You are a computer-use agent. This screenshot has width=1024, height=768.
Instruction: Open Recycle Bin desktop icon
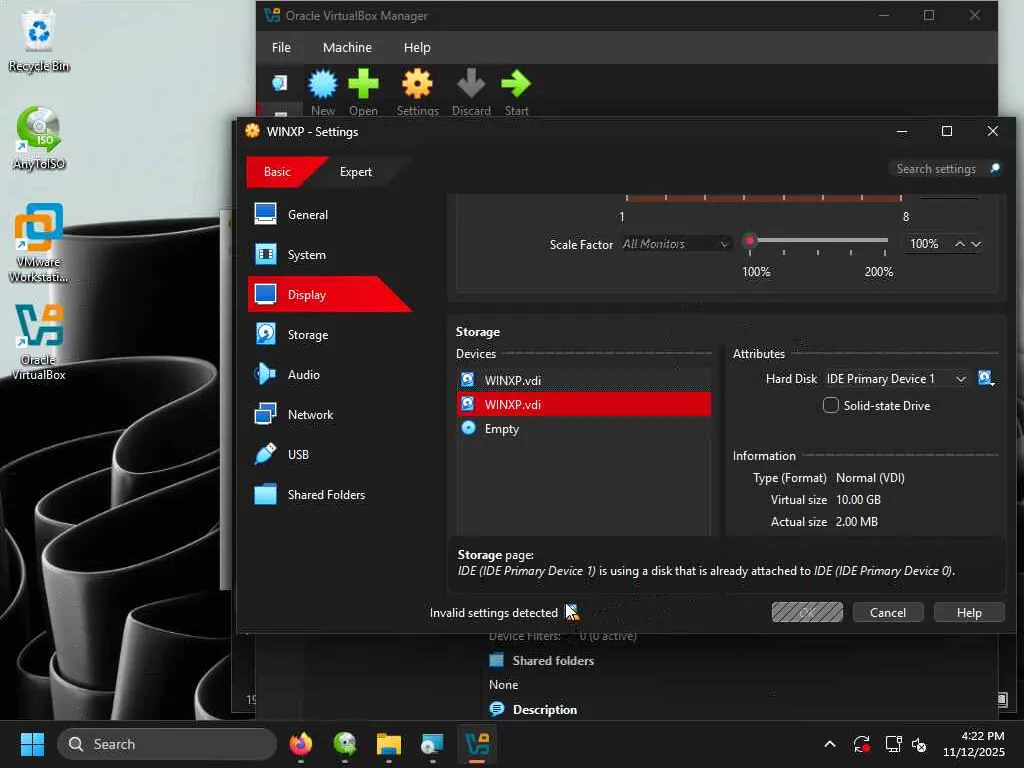point(39,41)
